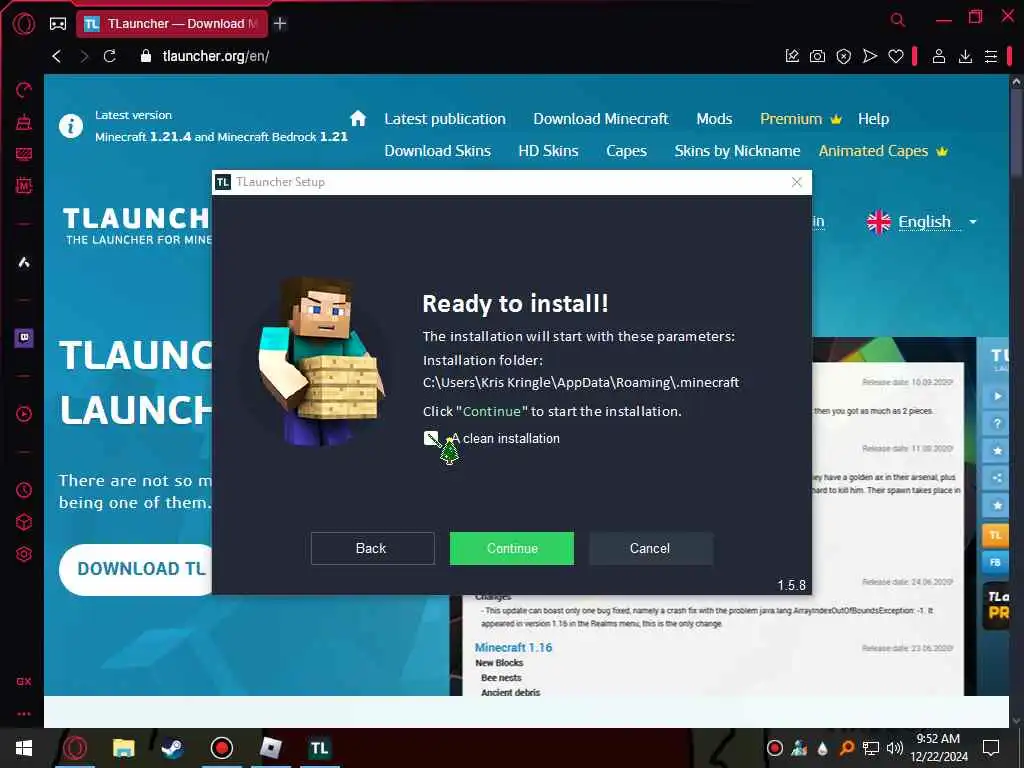Open Download Skins menu item
1024x768 pixels.
tap(438, 151)
